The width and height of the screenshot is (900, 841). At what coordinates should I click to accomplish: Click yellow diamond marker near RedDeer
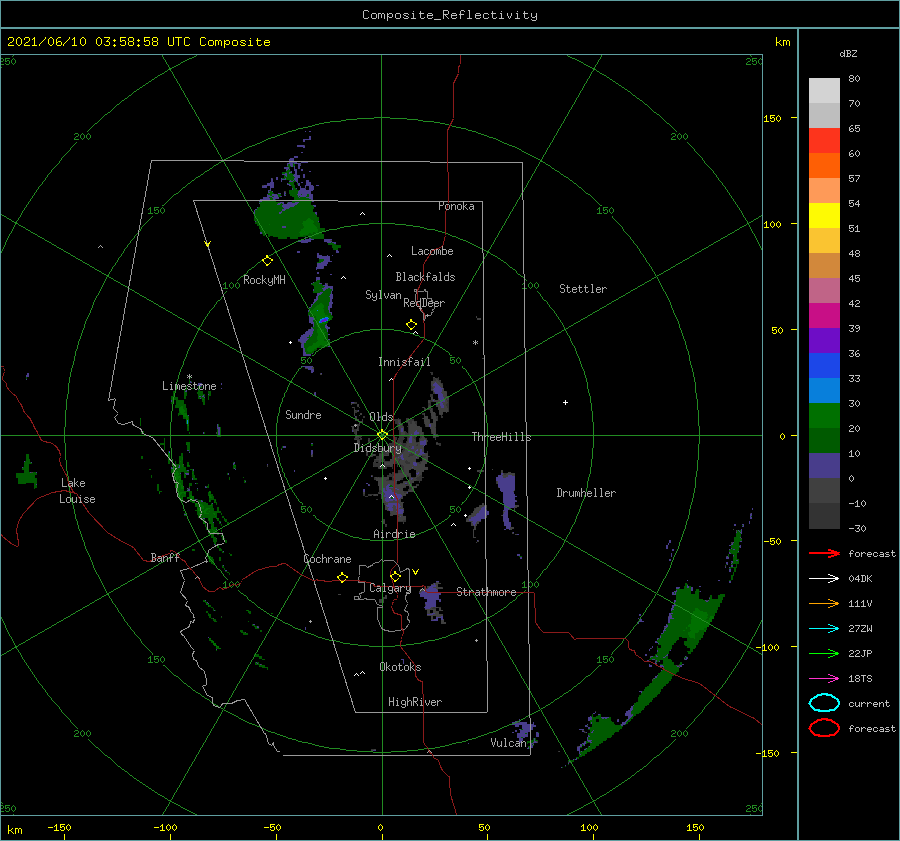pyautogui.click(x=411, y=325)
